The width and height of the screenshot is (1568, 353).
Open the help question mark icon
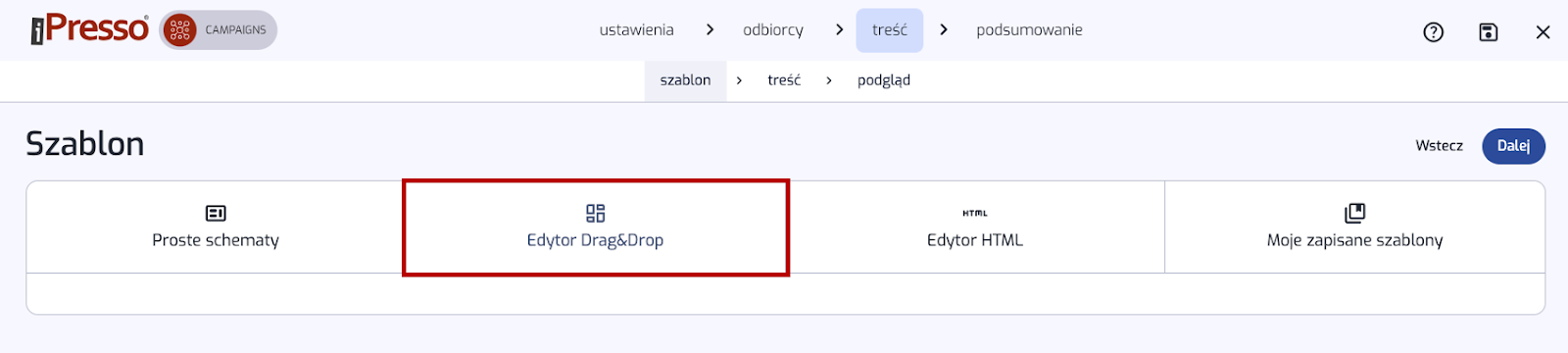[x=1433, y=32]
